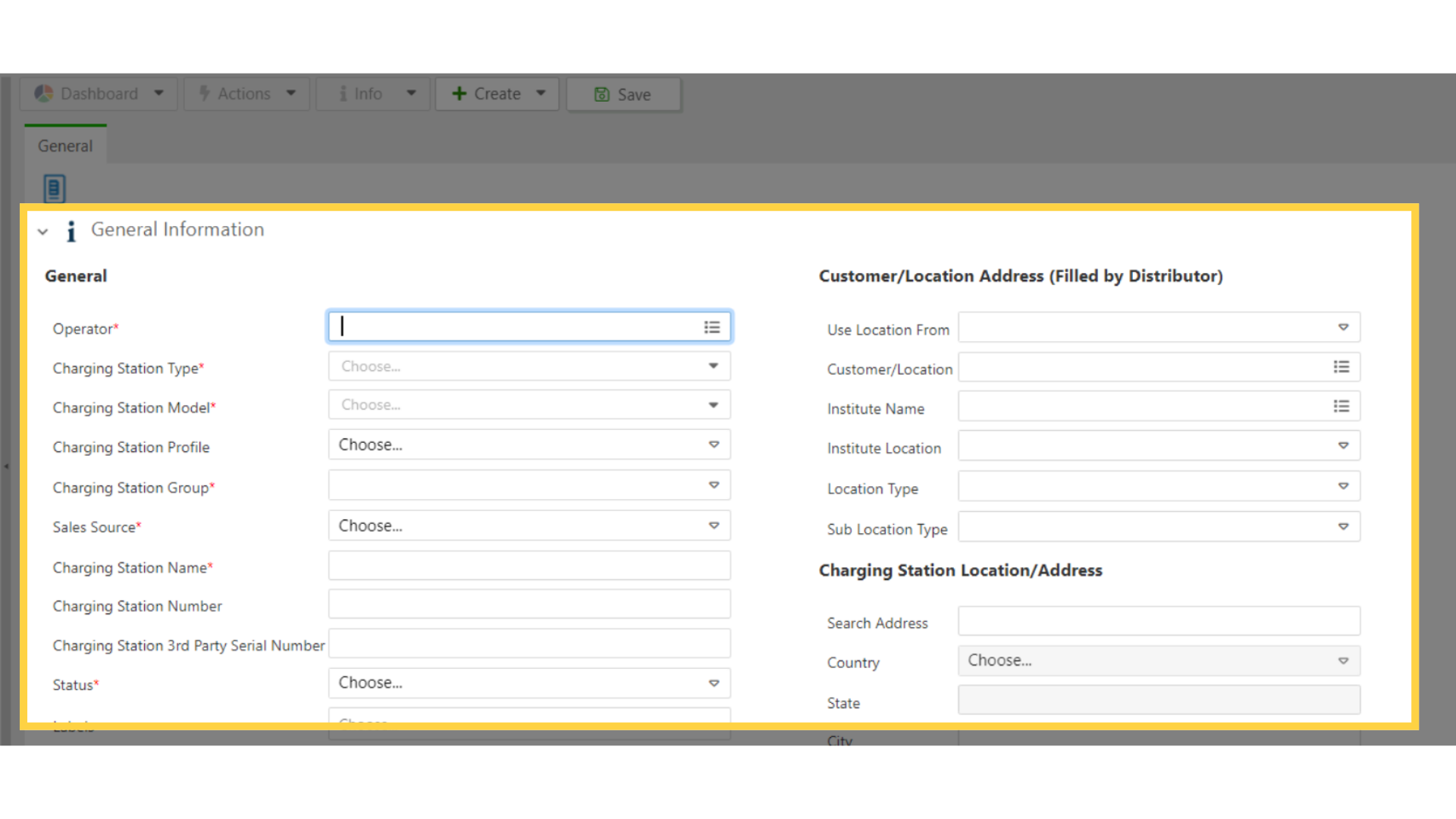
Task: Open the Customer/Location lookup list icon
Action: [x=1341, y=367]
